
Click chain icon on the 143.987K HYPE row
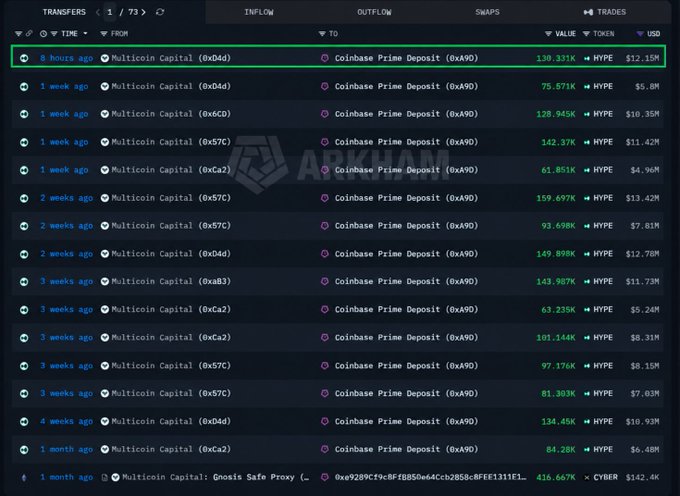(24, 282)
